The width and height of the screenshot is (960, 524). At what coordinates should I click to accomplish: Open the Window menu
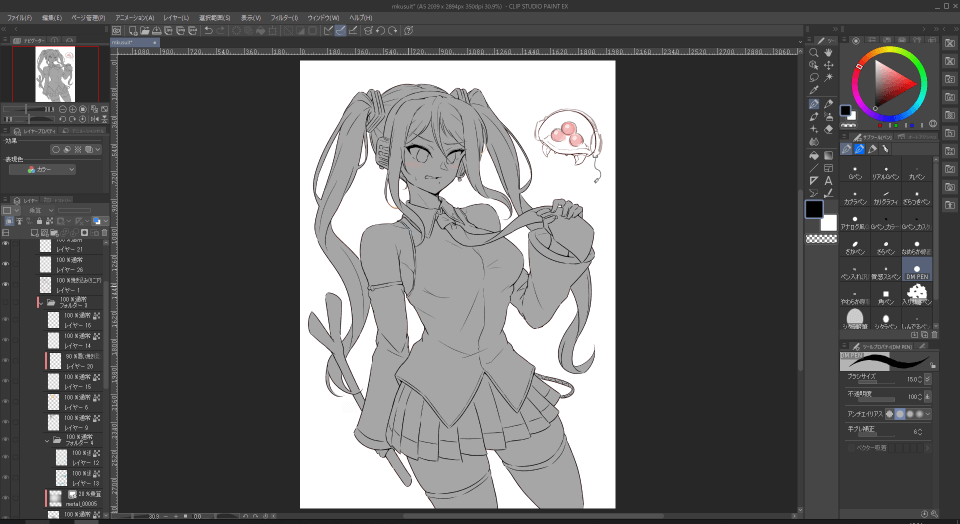[323, 18]
